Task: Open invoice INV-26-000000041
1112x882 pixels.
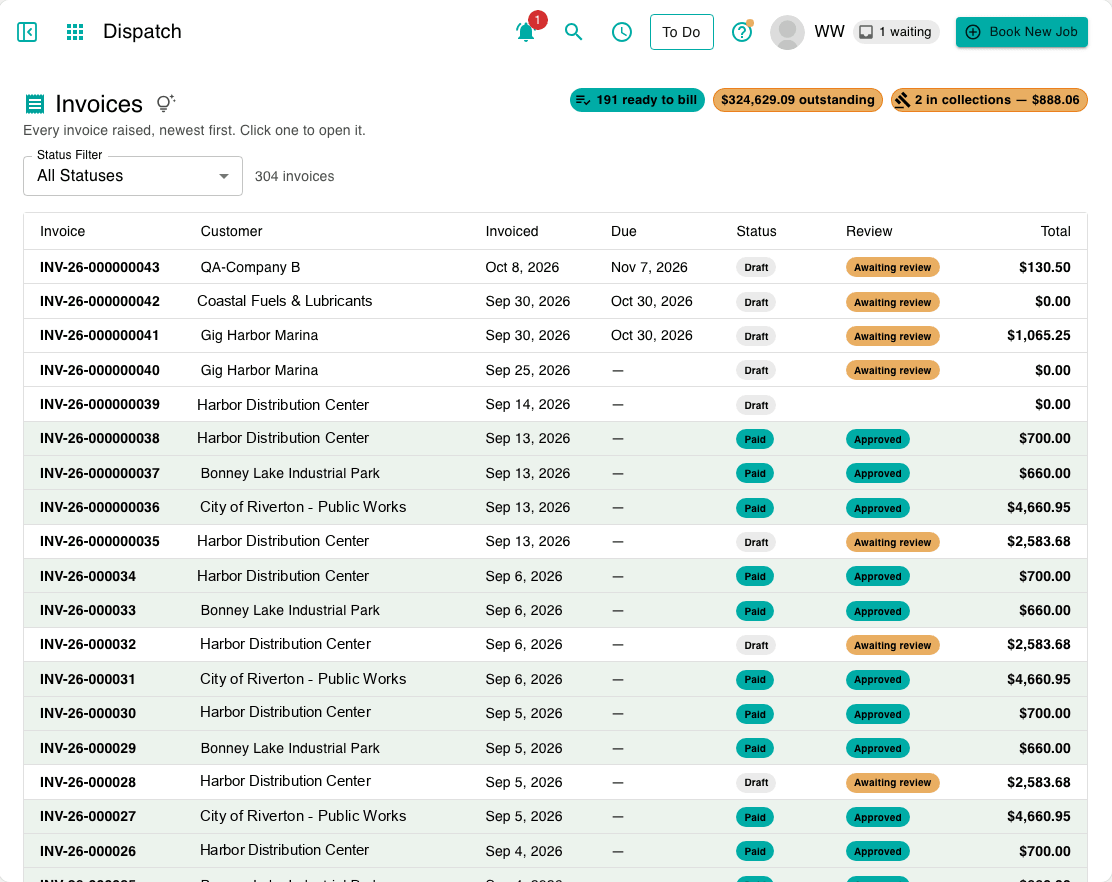Action: pos(555,335)
